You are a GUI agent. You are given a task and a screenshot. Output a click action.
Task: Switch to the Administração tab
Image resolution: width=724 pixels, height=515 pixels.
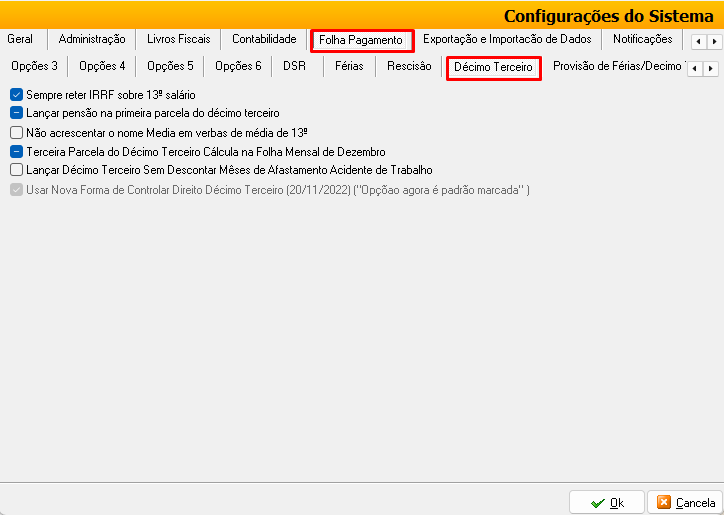[92, 40]
